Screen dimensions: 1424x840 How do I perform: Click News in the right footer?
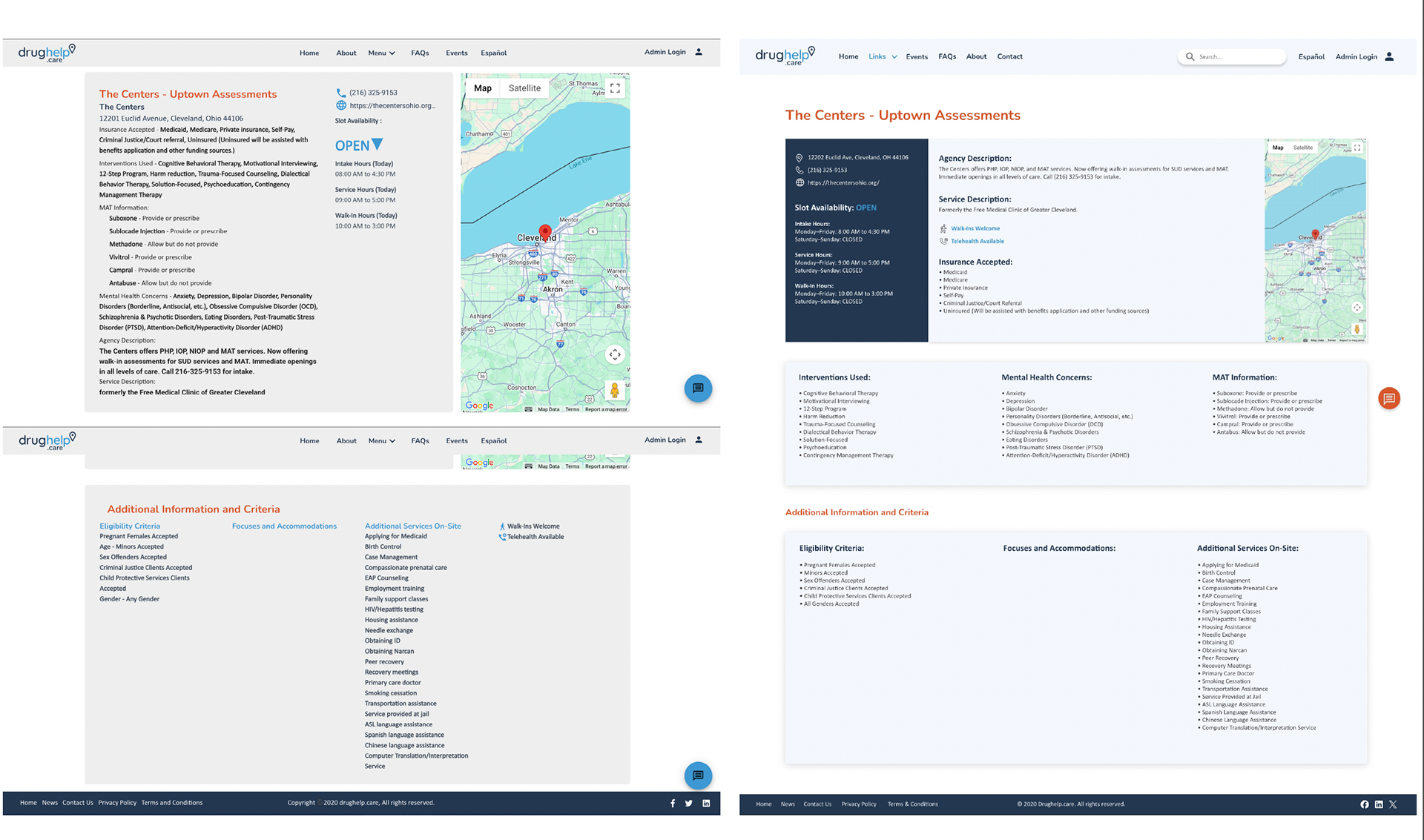point(788,804)
